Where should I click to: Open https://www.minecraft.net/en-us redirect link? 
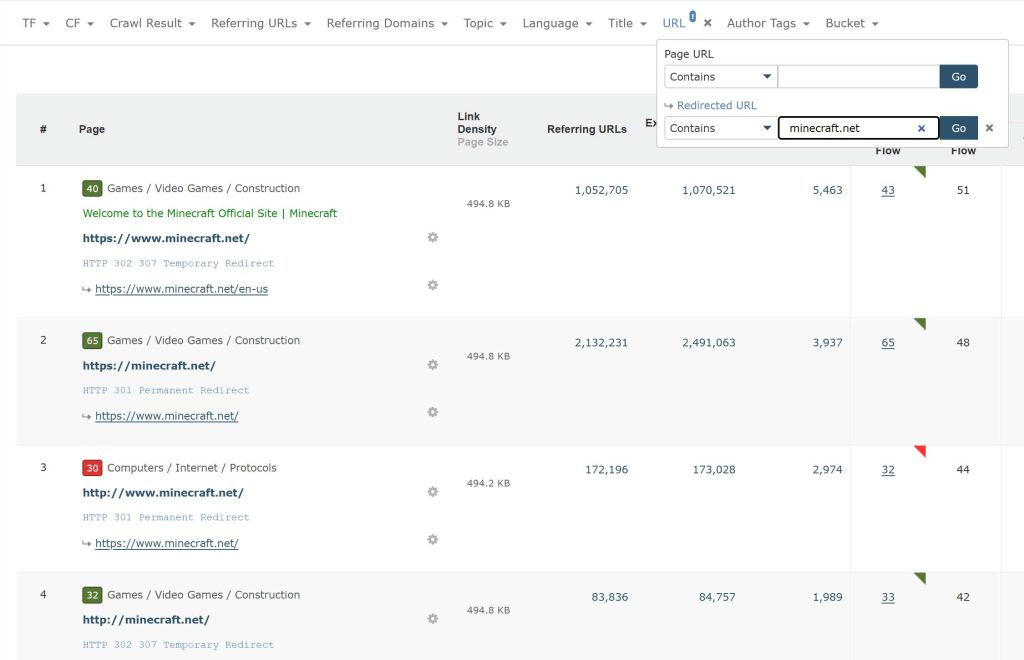182,289
